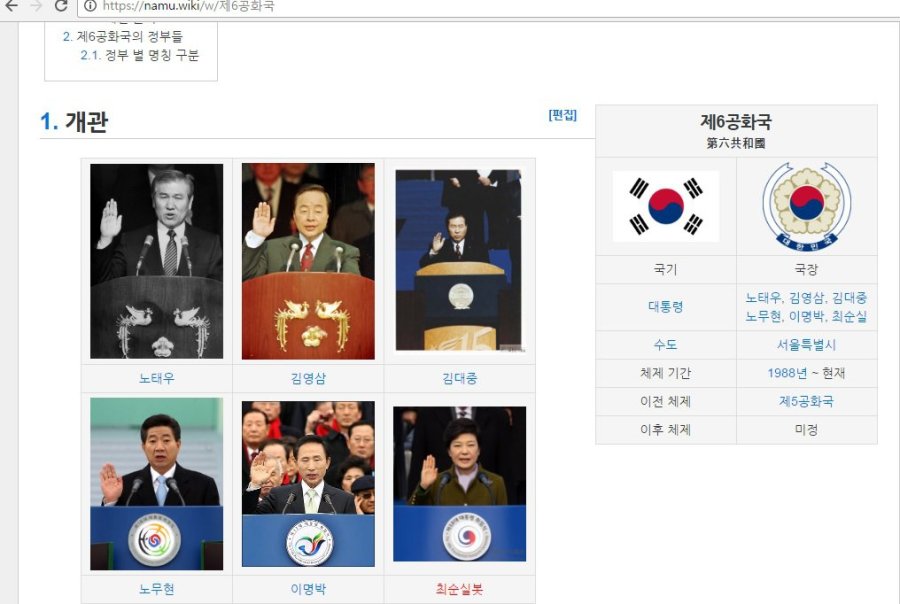Click the 1988년 link in infobox
Screen dimensions: 900x604
point(787,373)
